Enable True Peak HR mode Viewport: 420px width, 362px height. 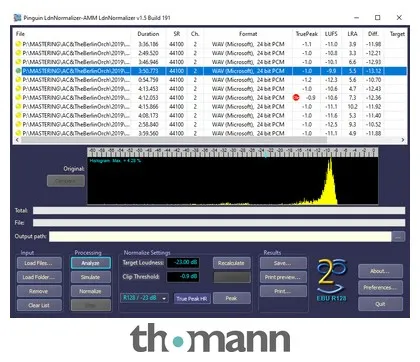(x=192, y=298)
